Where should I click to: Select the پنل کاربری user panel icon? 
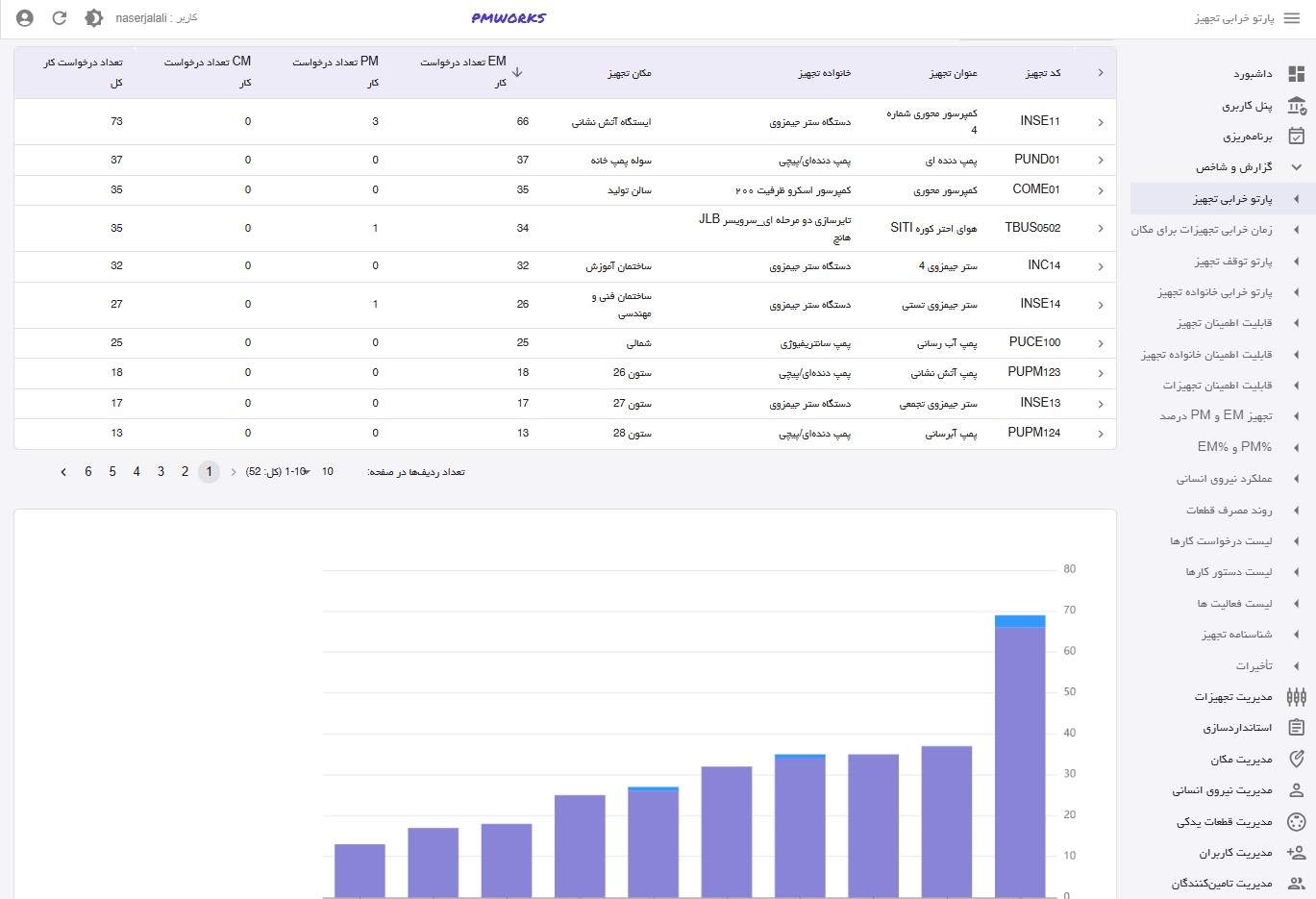(1298, 106)
